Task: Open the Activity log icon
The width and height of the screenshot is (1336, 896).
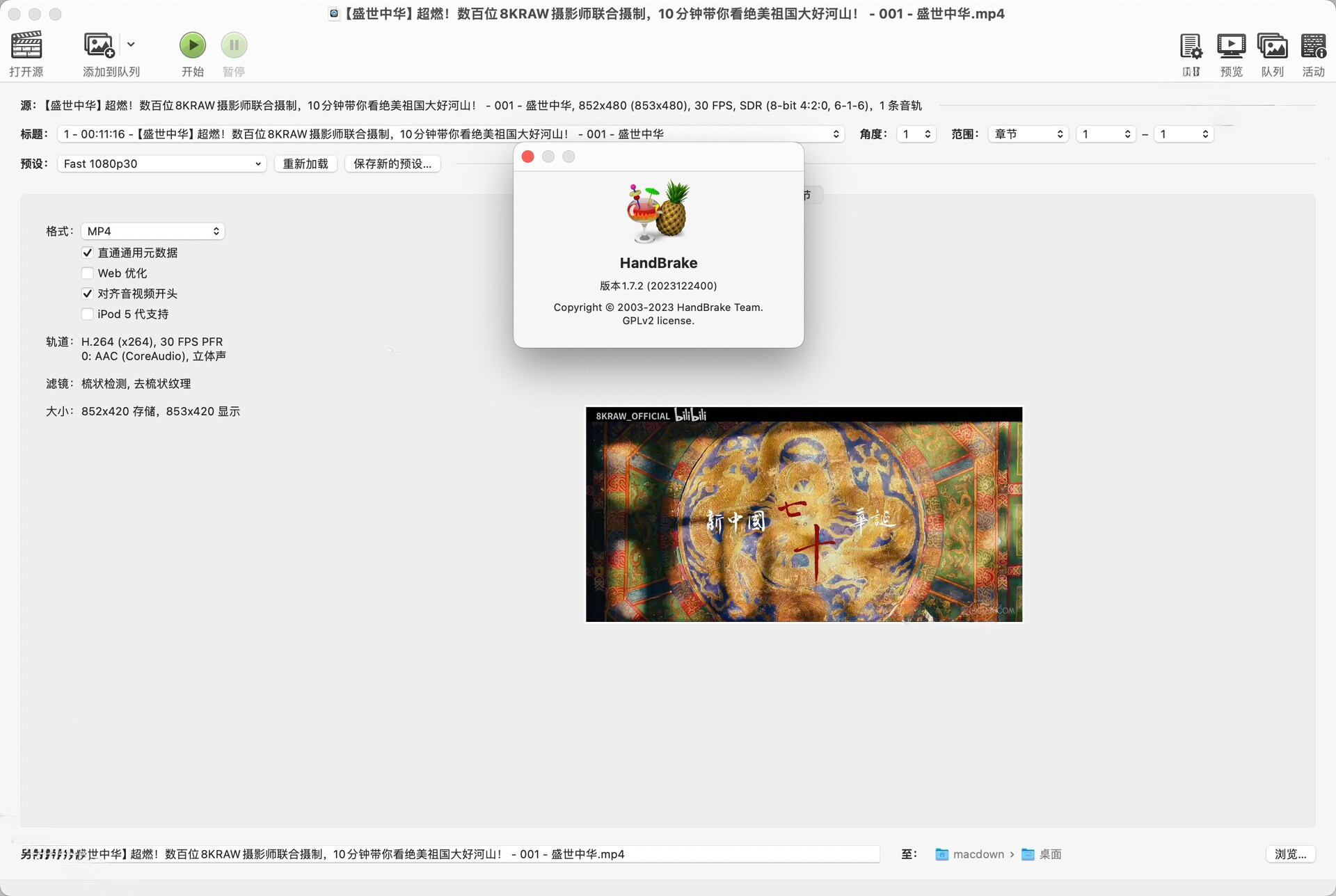Action: pos(1313,47)
